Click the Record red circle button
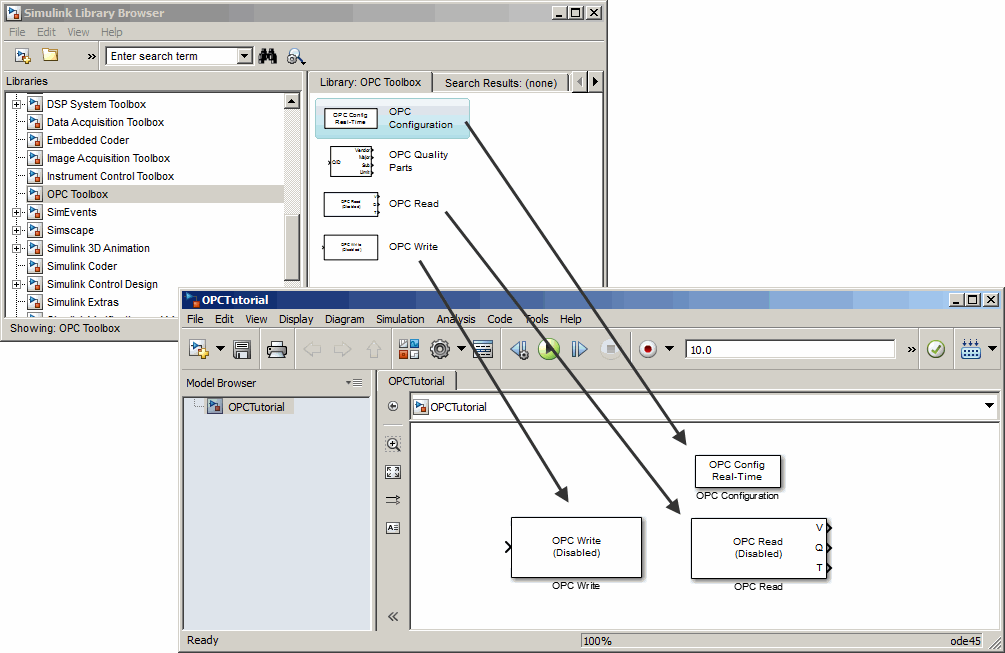The height and width of the screenshot is (653, 1005). click(648, 349)
